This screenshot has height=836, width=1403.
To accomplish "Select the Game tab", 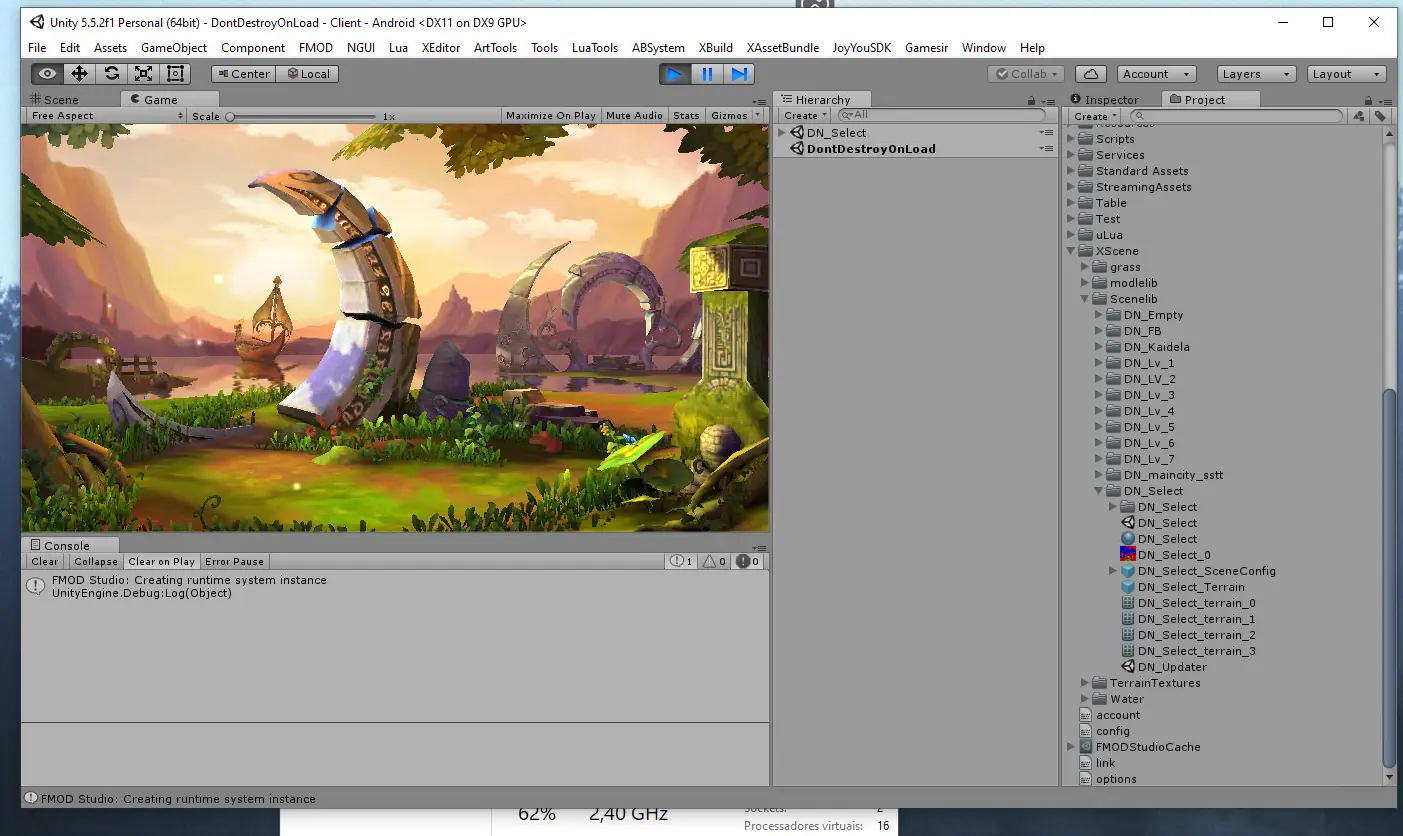I will coord(170,99).
